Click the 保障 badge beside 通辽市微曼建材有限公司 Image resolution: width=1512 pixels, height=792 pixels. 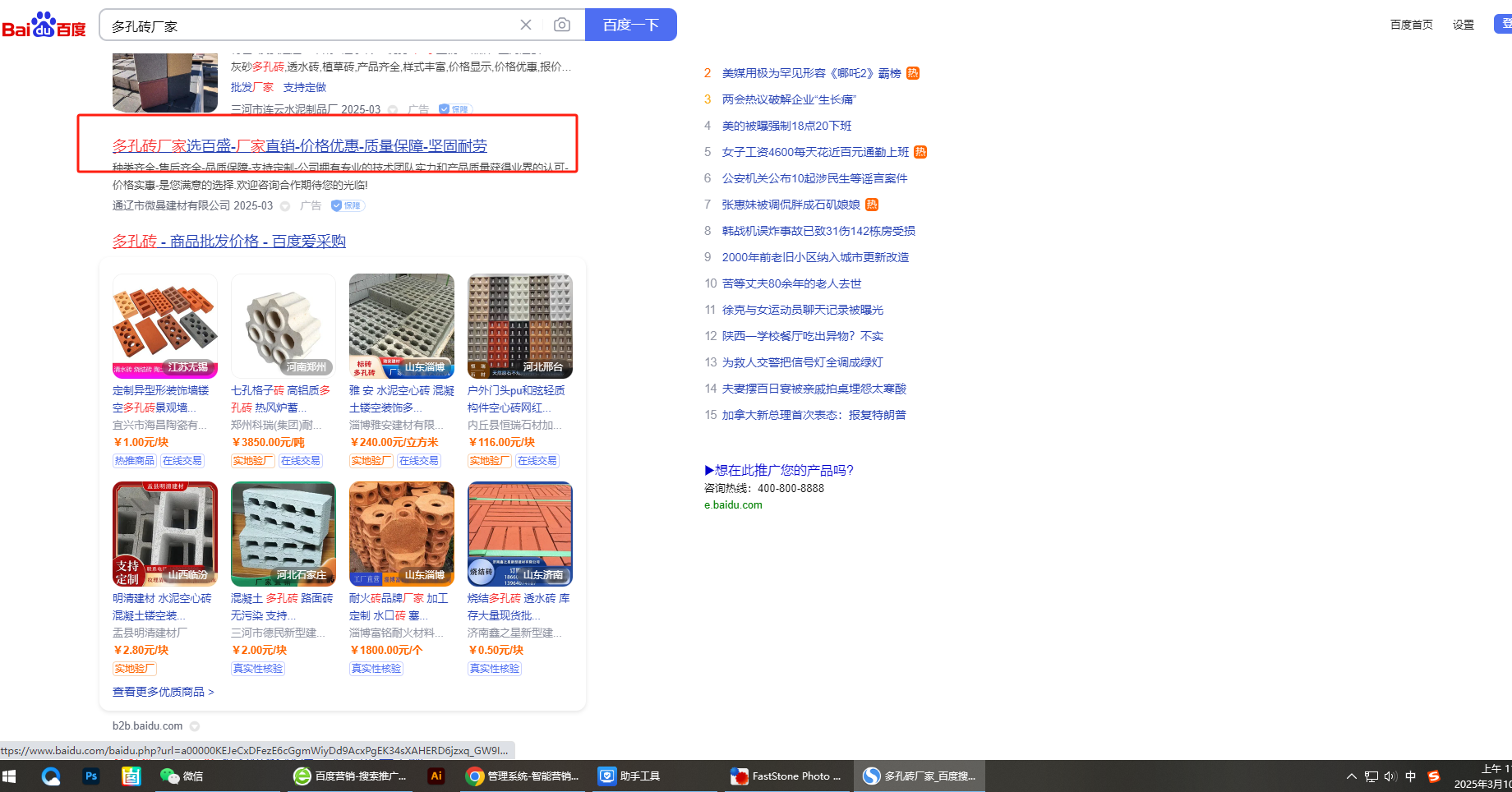(348, 205)
